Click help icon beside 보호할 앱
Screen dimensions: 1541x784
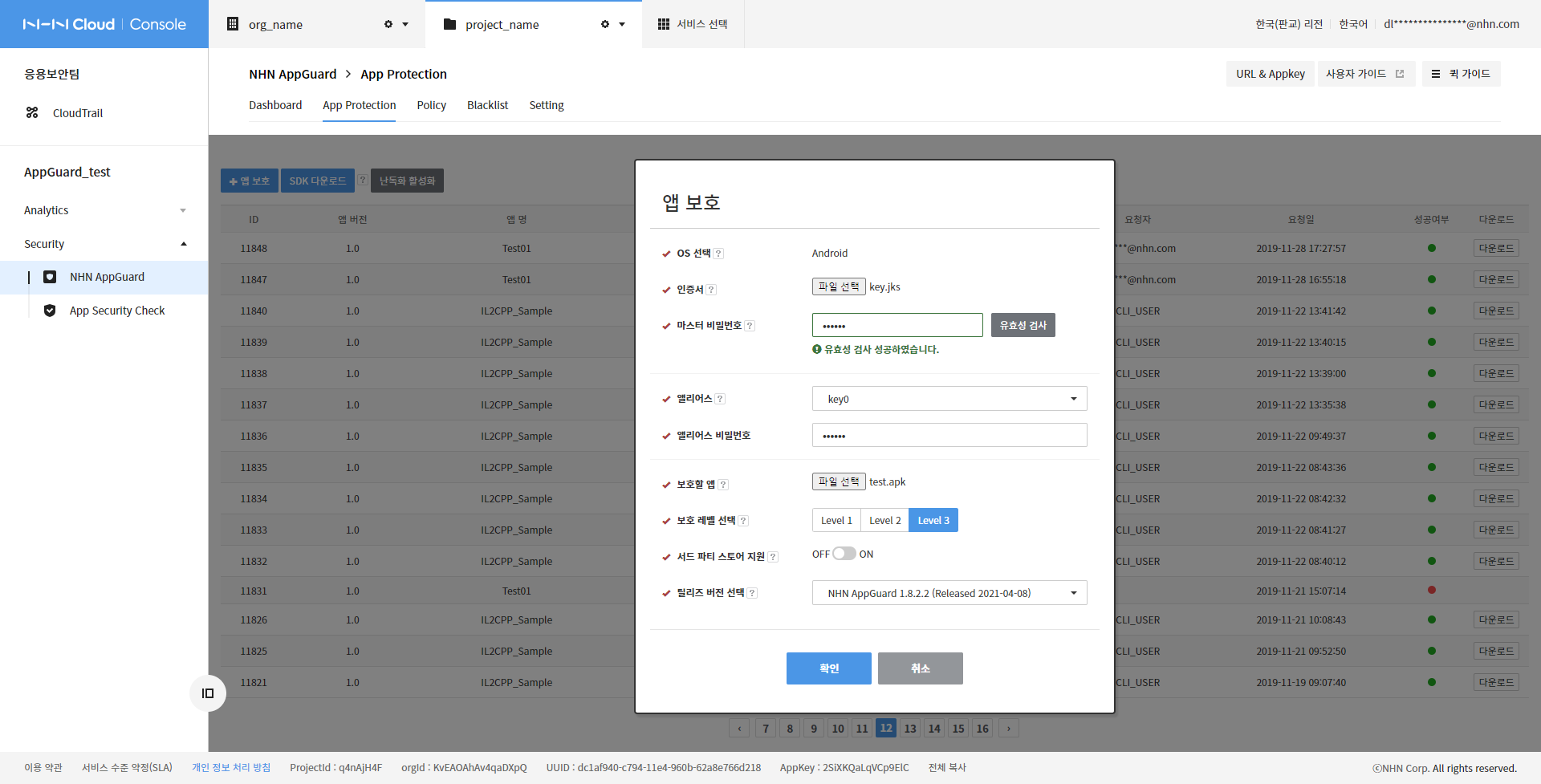(x=723, y=485)
